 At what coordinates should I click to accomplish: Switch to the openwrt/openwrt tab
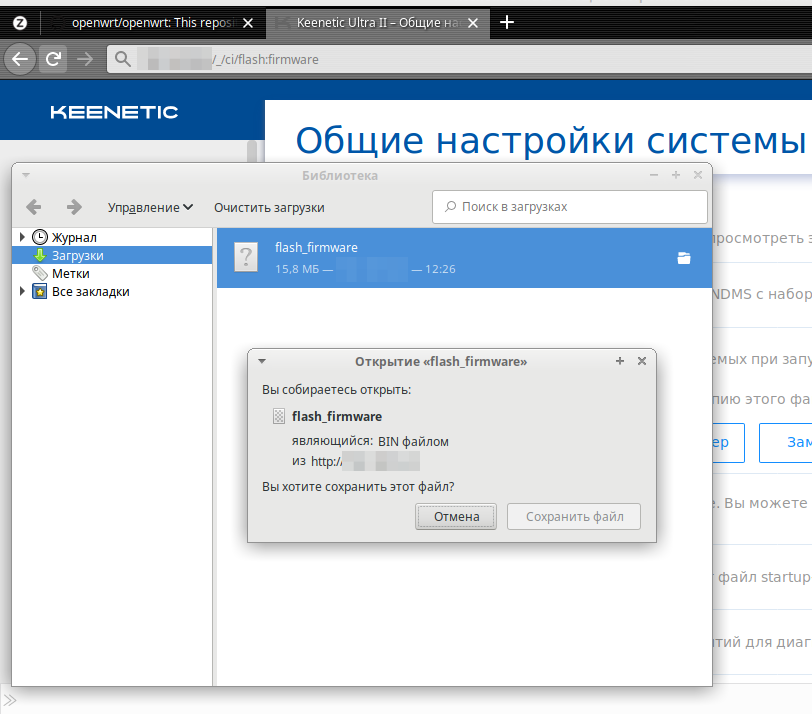pos(153,23)
